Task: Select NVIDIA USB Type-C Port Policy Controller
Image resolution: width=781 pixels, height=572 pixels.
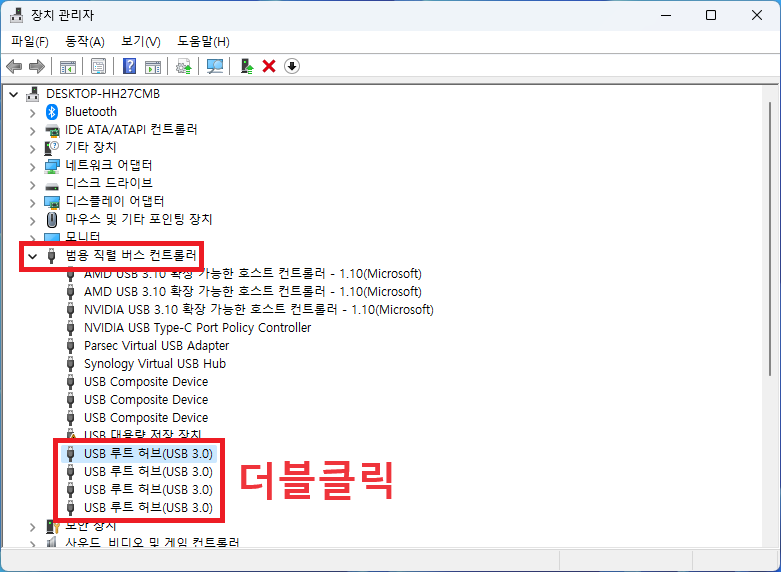Action: click(x=197, y=327)
